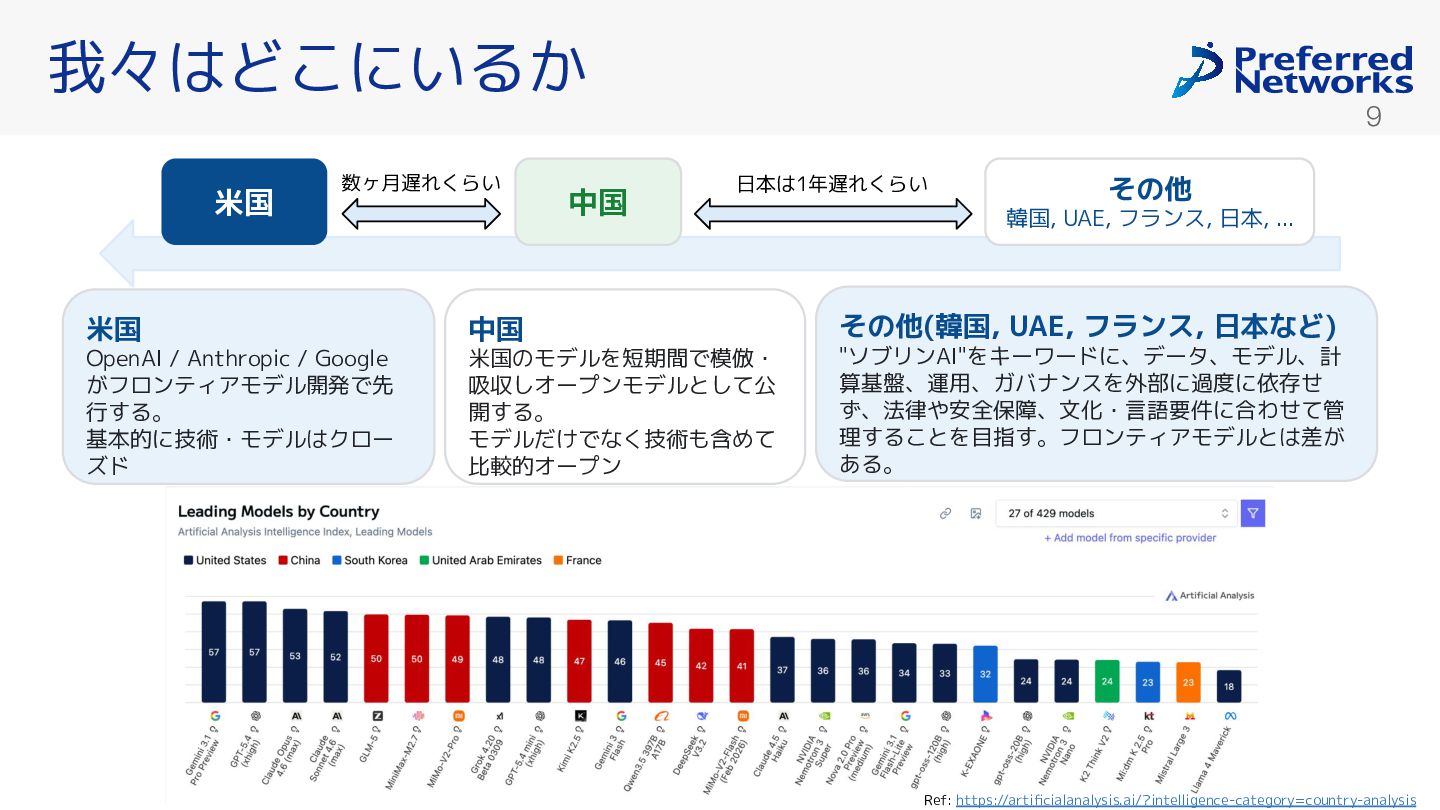Click 'Artificial Analysis Intelligence Index, Leading Models' subtitle

(x=305, y=532)
